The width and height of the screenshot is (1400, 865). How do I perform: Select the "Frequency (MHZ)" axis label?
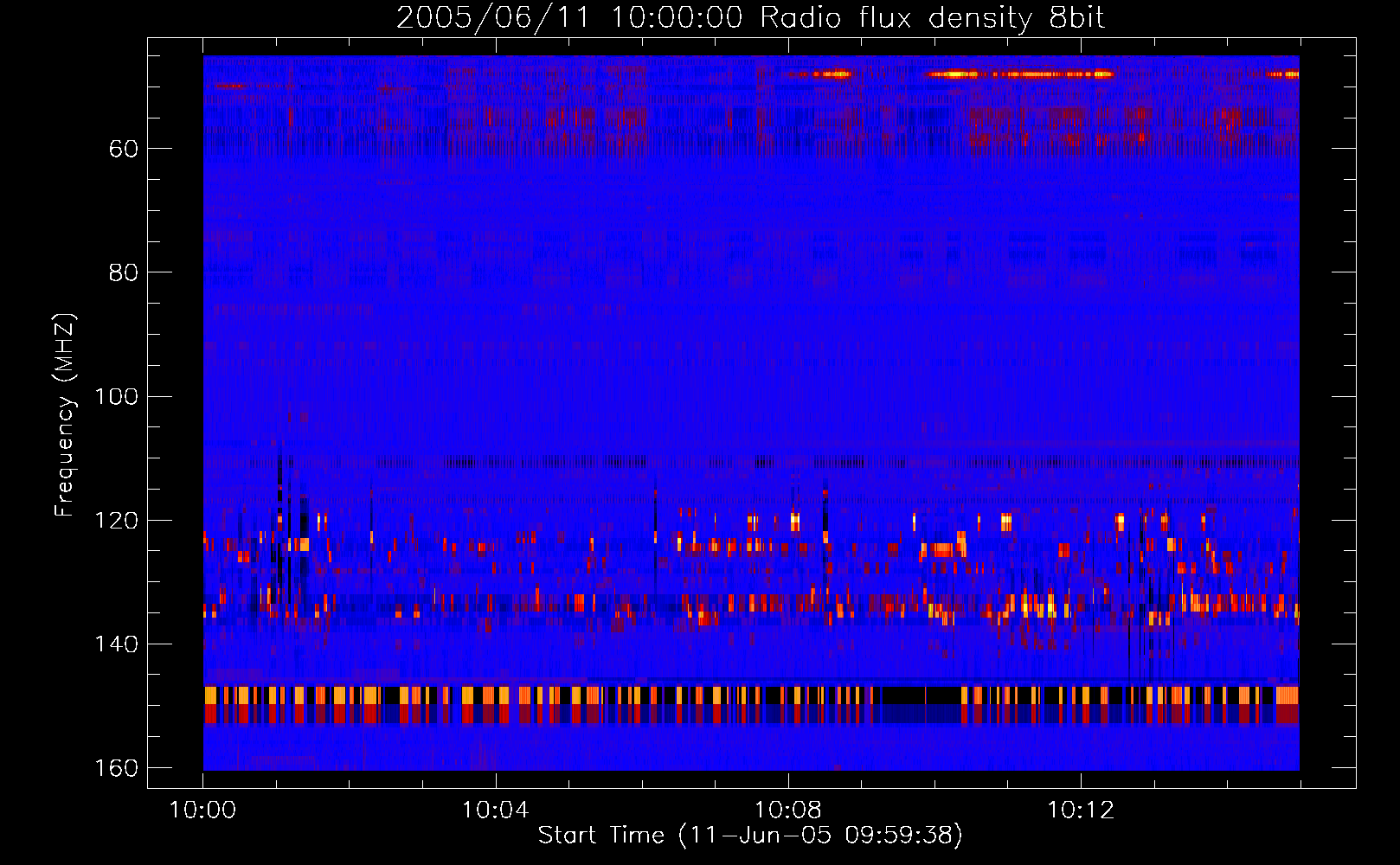click(65, 415)
